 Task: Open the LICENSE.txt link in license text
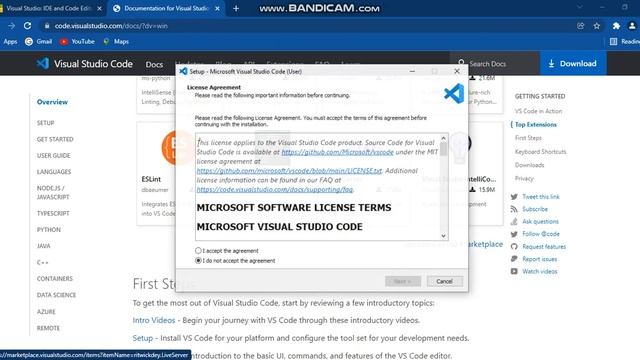point(289,171)
